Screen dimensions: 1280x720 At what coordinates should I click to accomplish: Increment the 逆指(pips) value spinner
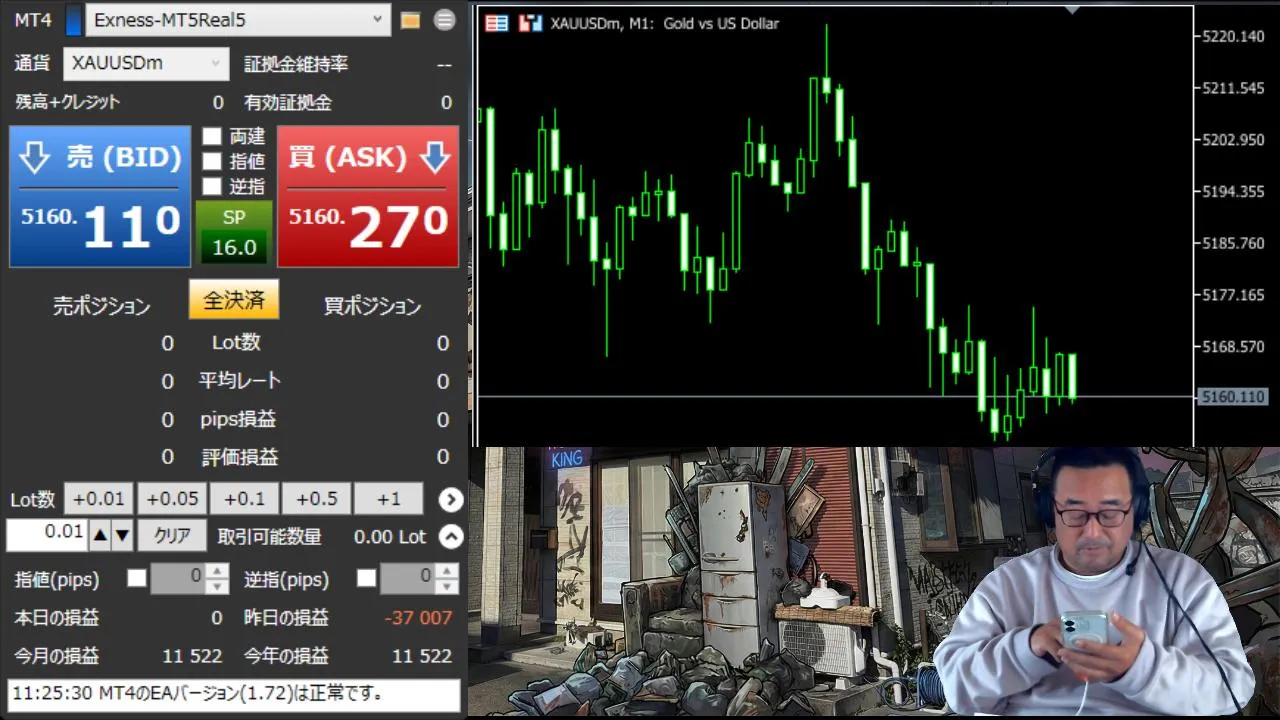(x=447, y=571)
